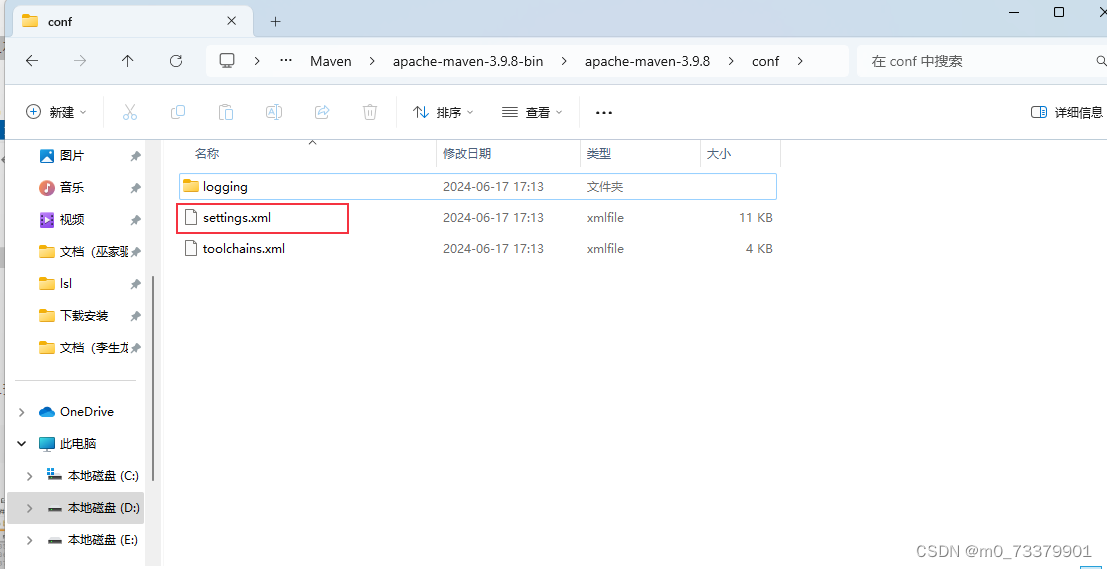
Task: Open the 查看 (View) dropdown
Action: [532, 112]
